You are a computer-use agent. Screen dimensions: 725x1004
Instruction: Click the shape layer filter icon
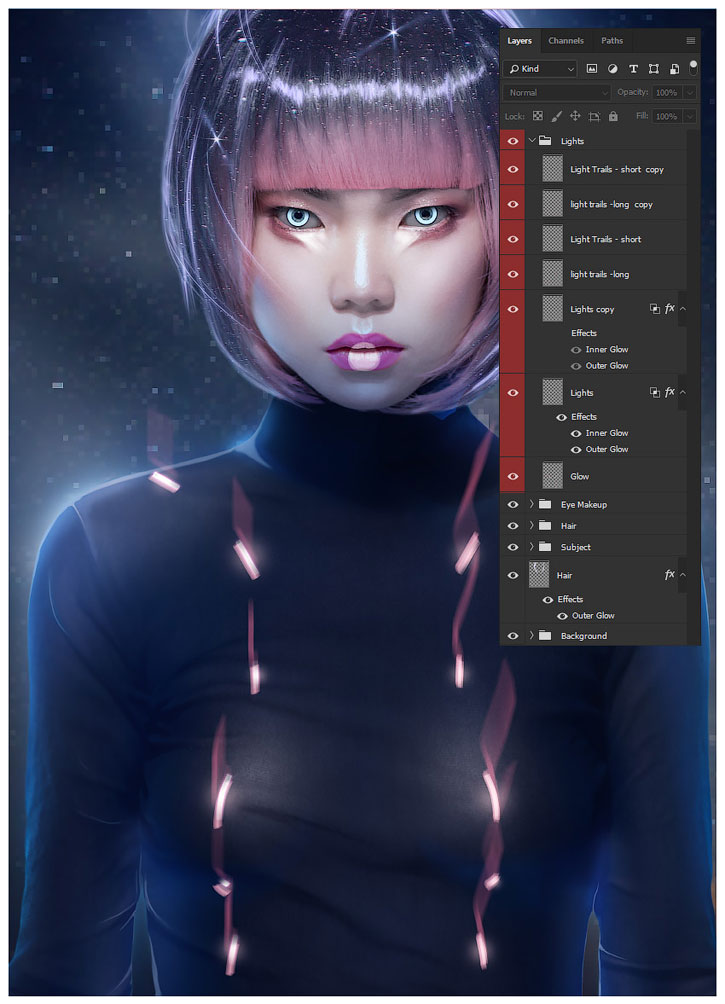click(x=653, y=69)
